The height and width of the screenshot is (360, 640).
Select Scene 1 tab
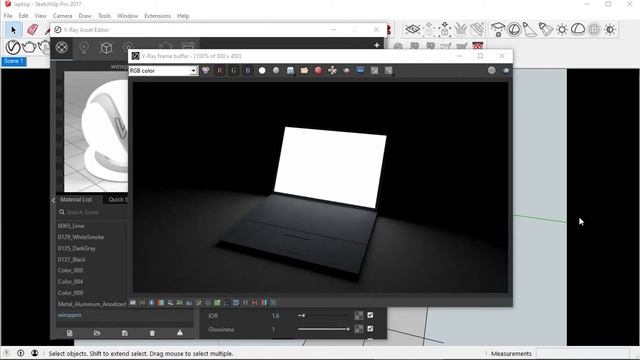14,61
